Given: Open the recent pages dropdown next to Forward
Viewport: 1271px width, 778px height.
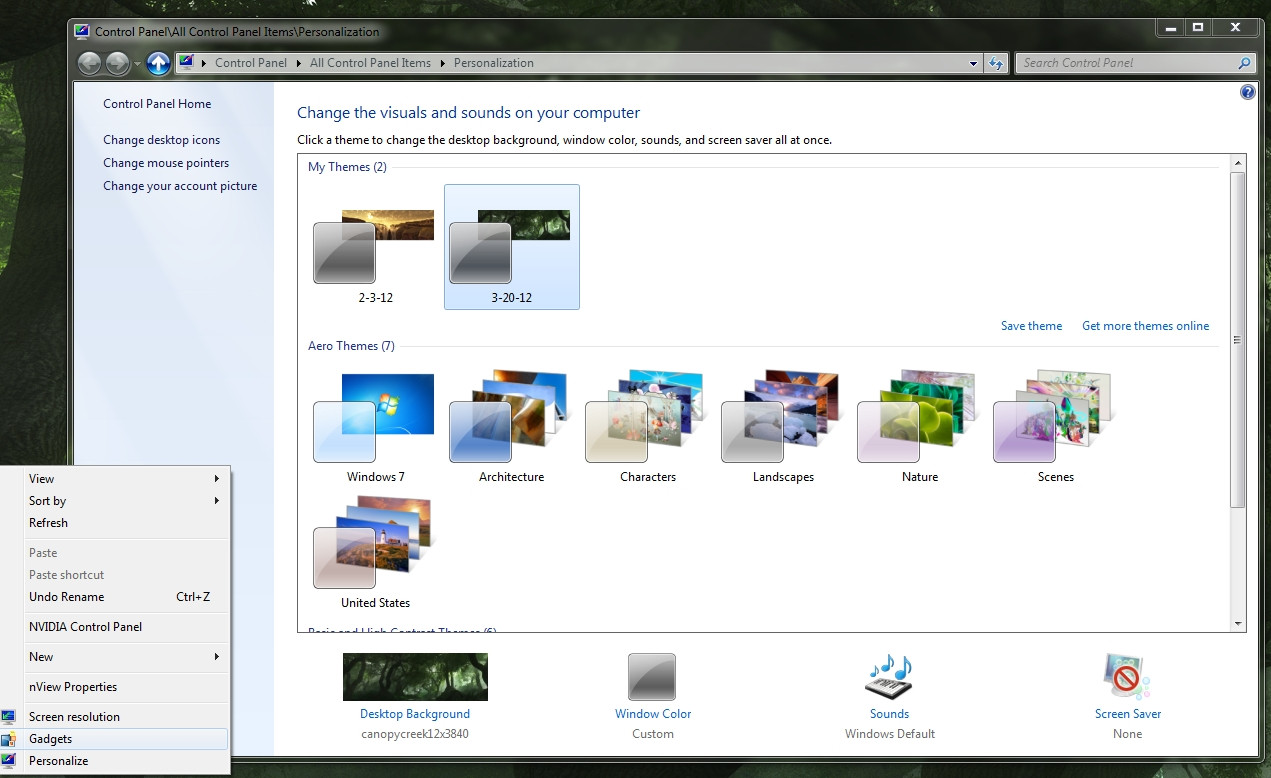Looking at the screenshot, I should [x=138, y=64].
